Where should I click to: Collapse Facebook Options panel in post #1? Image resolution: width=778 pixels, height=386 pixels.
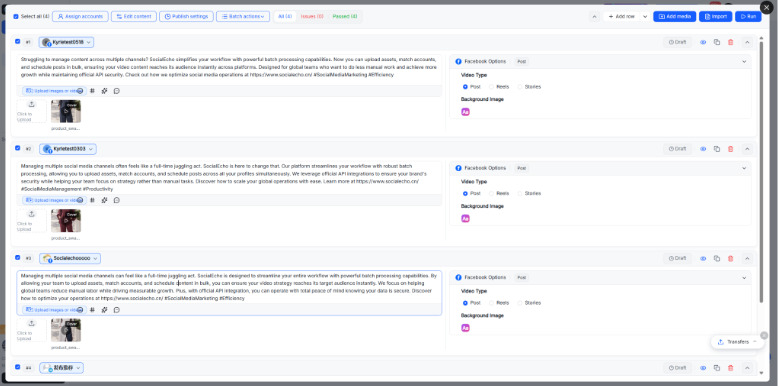click(744, 62)
